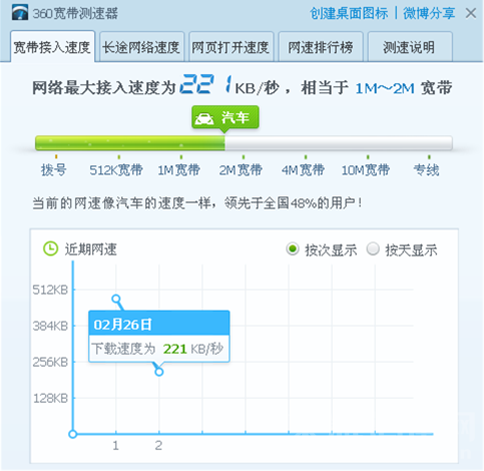Screen dimensions: 484x471
Task: Open the 长途网络速度 tab
Action: tap(142, 47)
